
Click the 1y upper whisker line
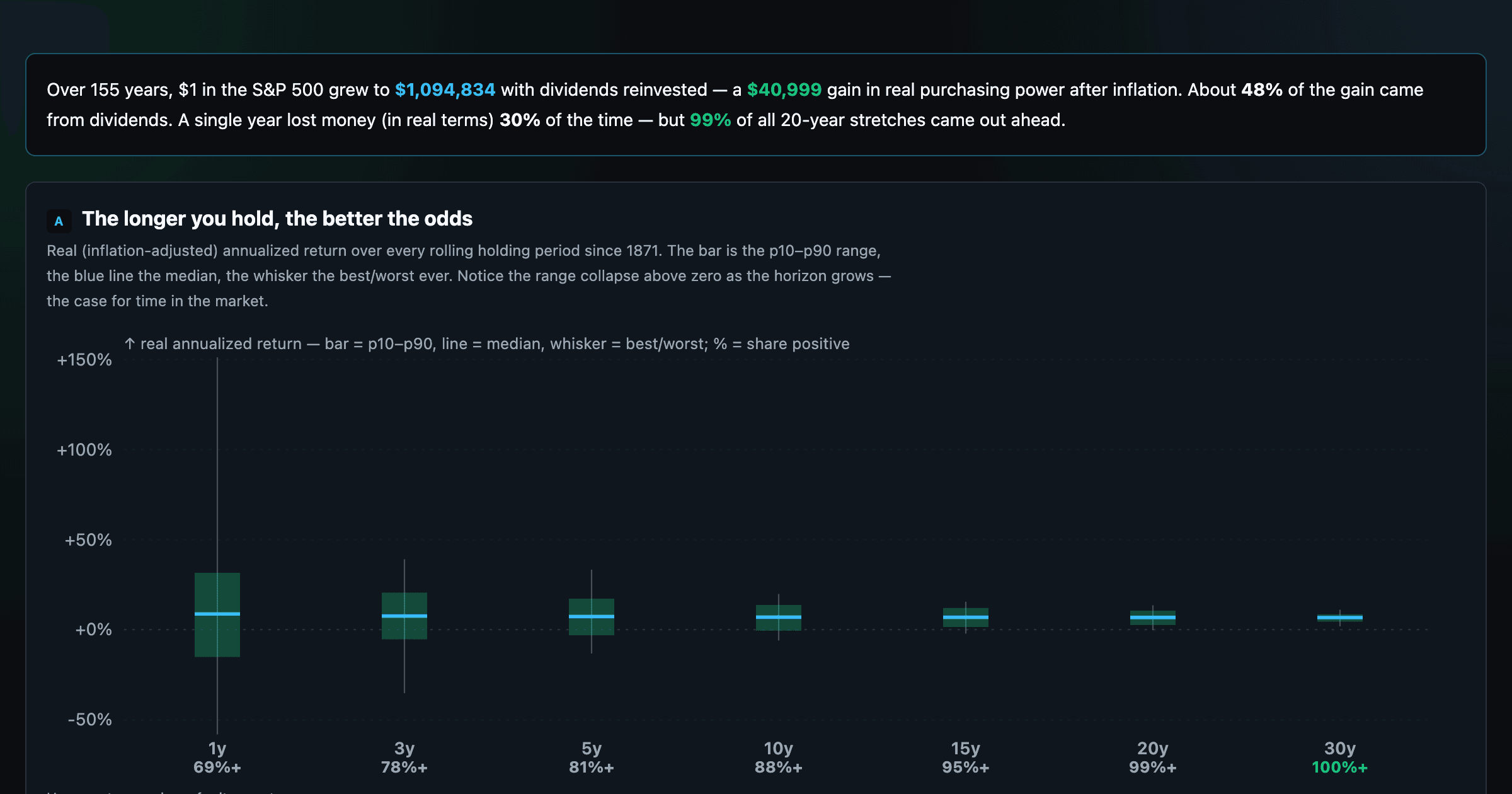click(217, 465)
